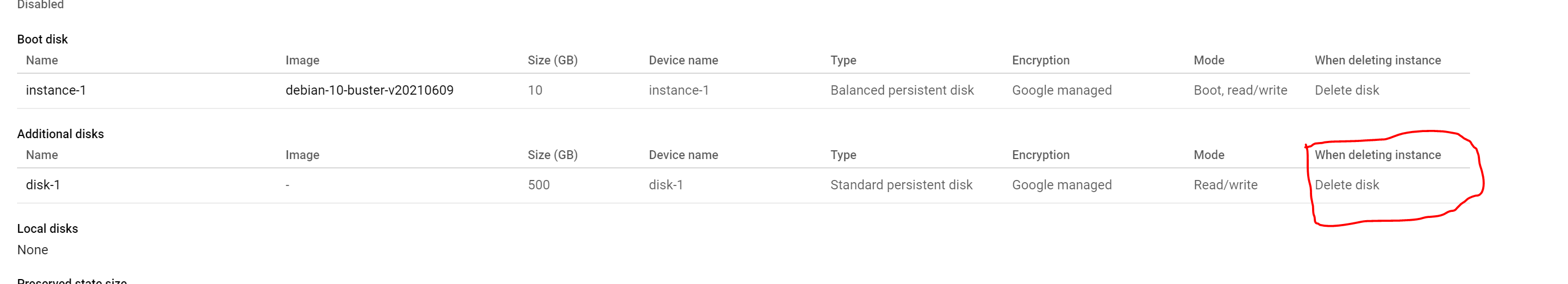Click Google managed encryption for disk-1
The width and height of the screenshot is (1568, 284).
(x=1061, y=185)
